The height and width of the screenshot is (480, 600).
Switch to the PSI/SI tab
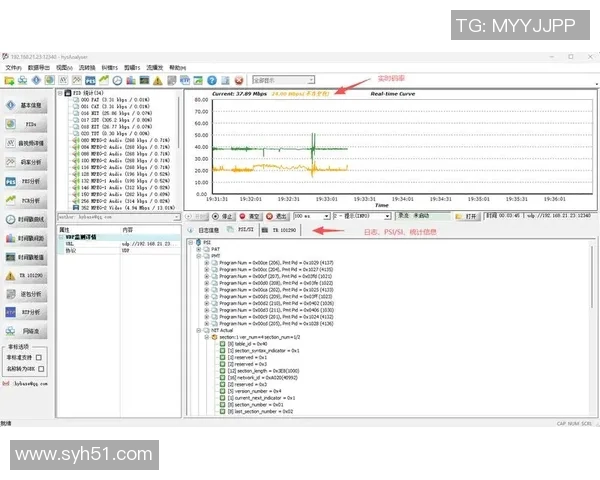242,230
